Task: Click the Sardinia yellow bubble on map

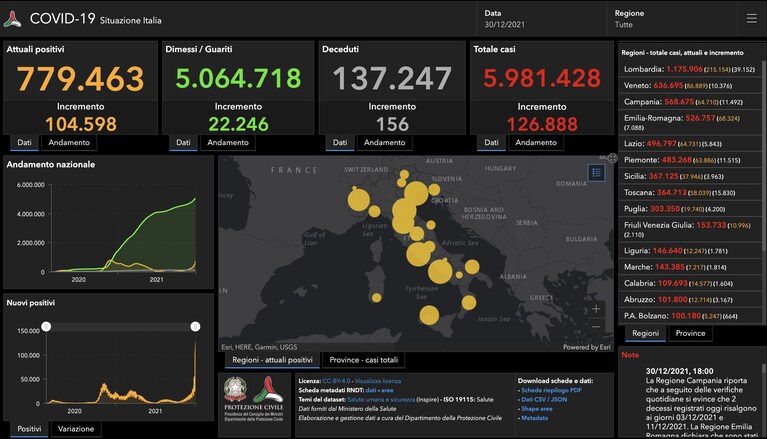Action: coord(376,298)
